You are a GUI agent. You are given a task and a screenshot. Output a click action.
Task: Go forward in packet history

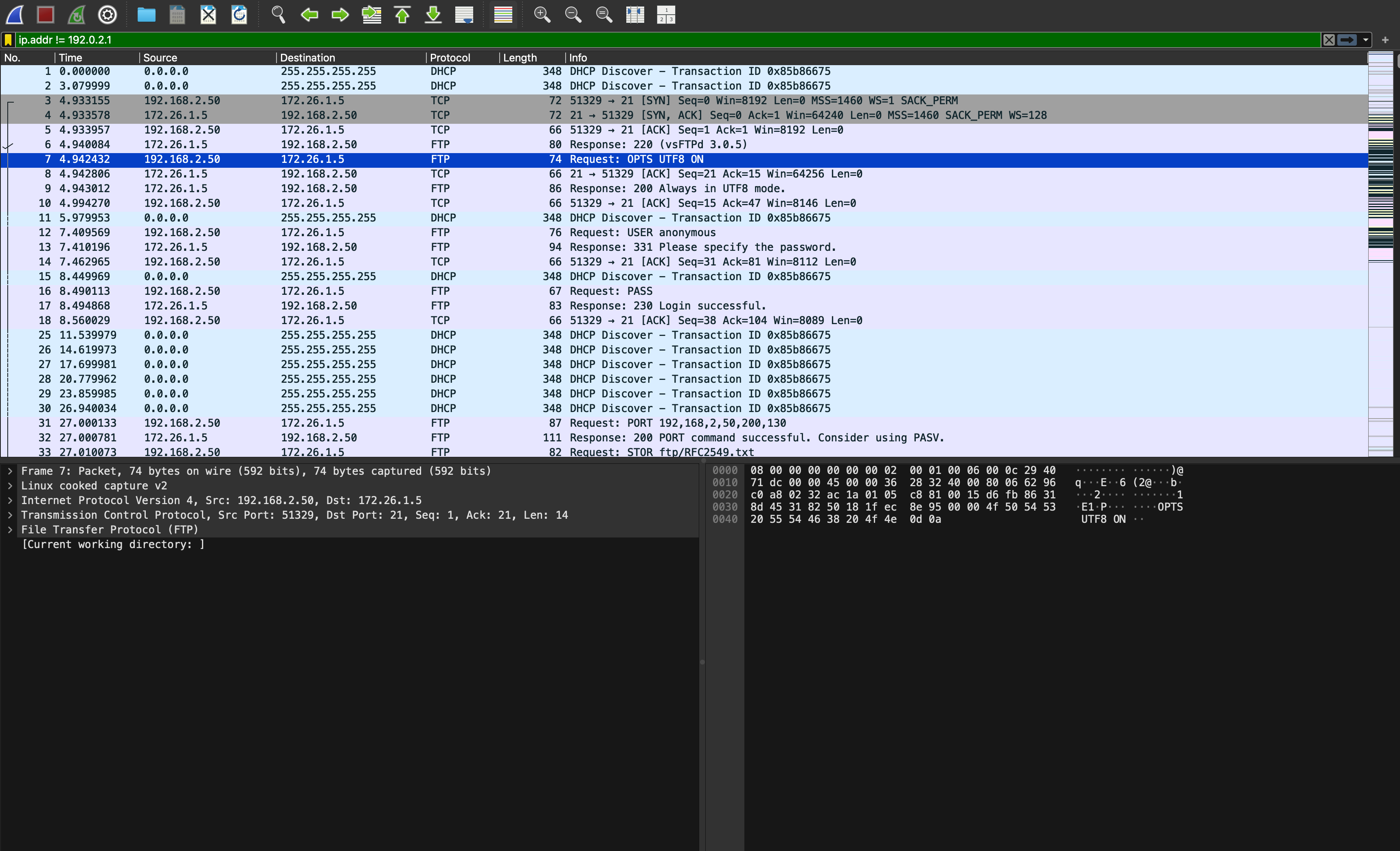(340, 15)
